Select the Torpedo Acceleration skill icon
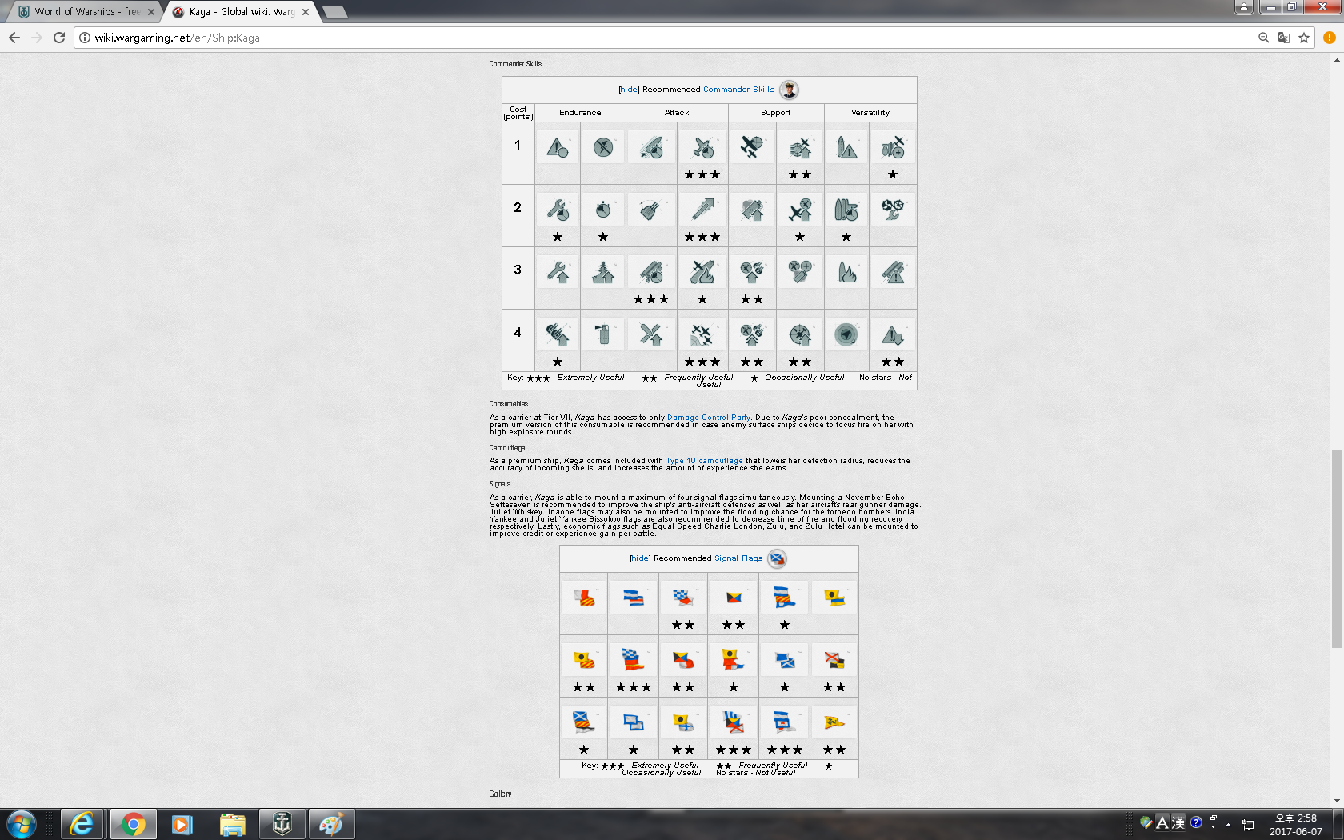This screenshot has width=1344, height=840. point(701,209)
